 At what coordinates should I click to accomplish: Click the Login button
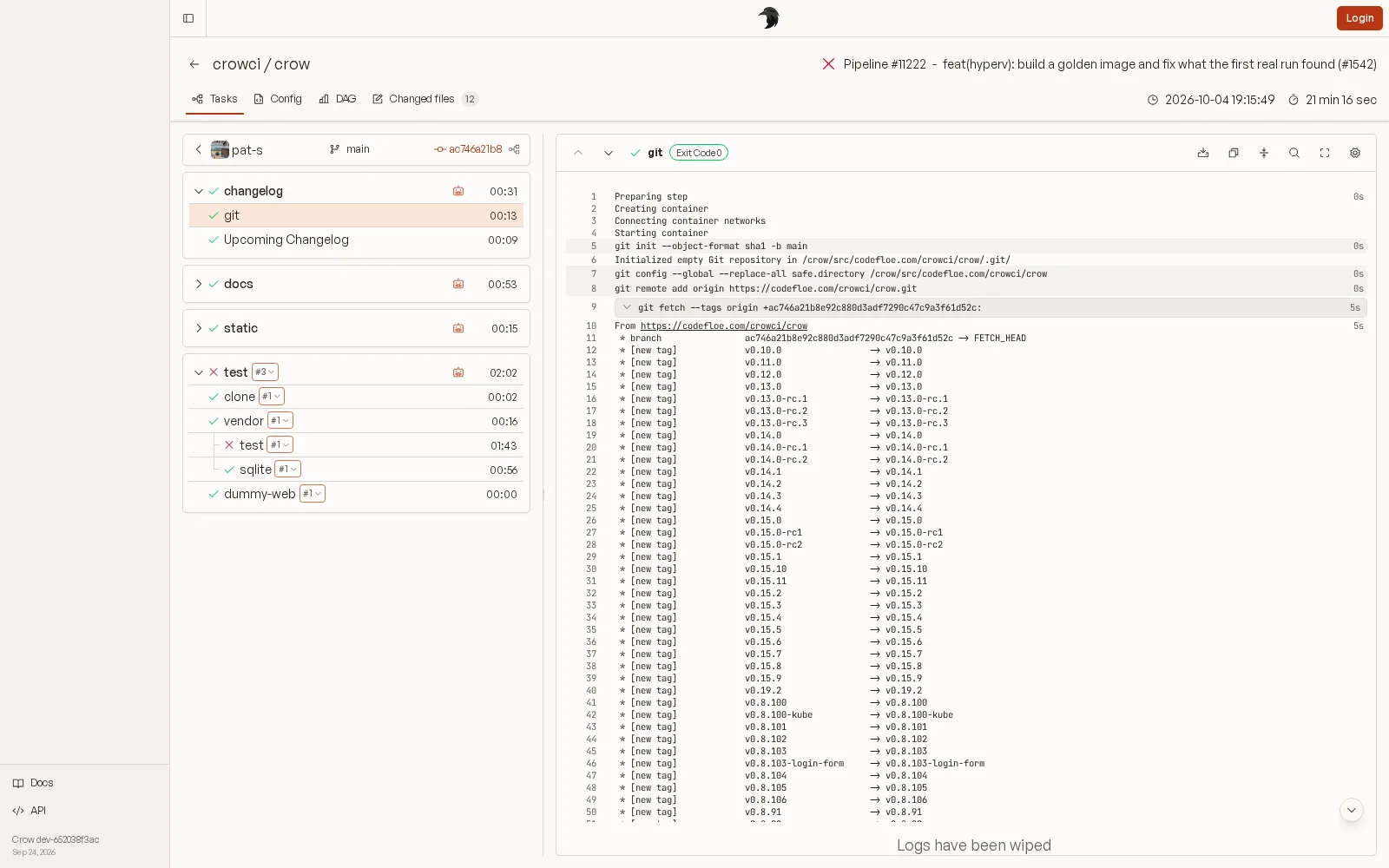click(x=1359, y=18)
